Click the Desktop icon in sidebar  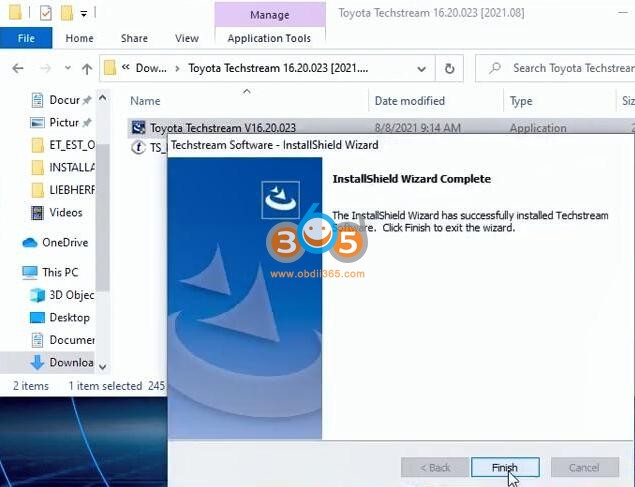point(37,317)
